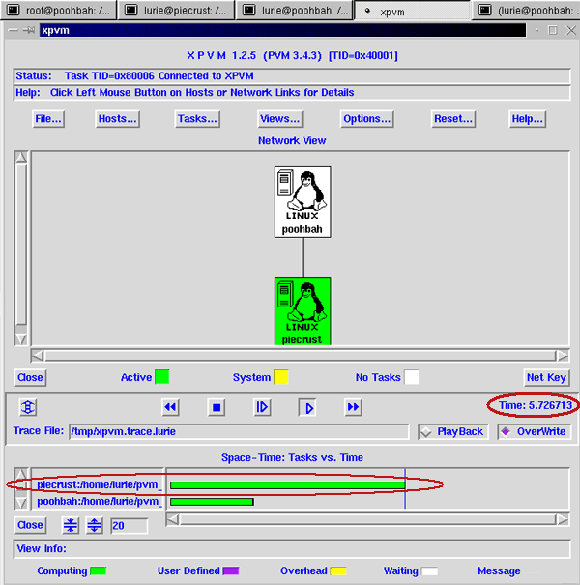Click the task height field showing 20
This screenshot has width=580, height=585.
(129, 526)
